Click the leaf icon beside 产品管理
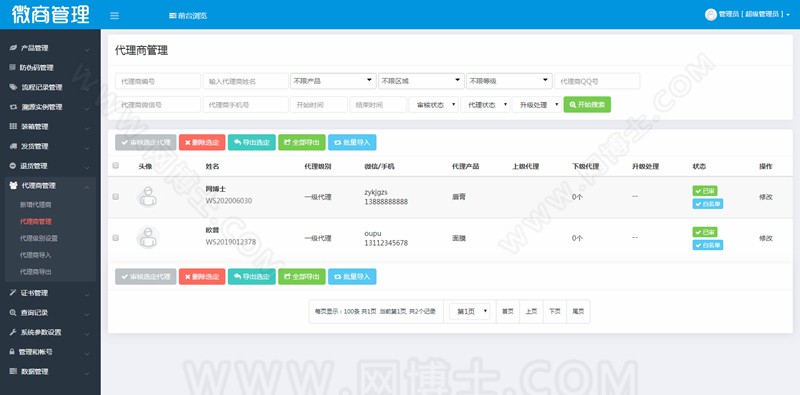The height and width of the screenshot is (395, 800). click(x=13, y=48)
